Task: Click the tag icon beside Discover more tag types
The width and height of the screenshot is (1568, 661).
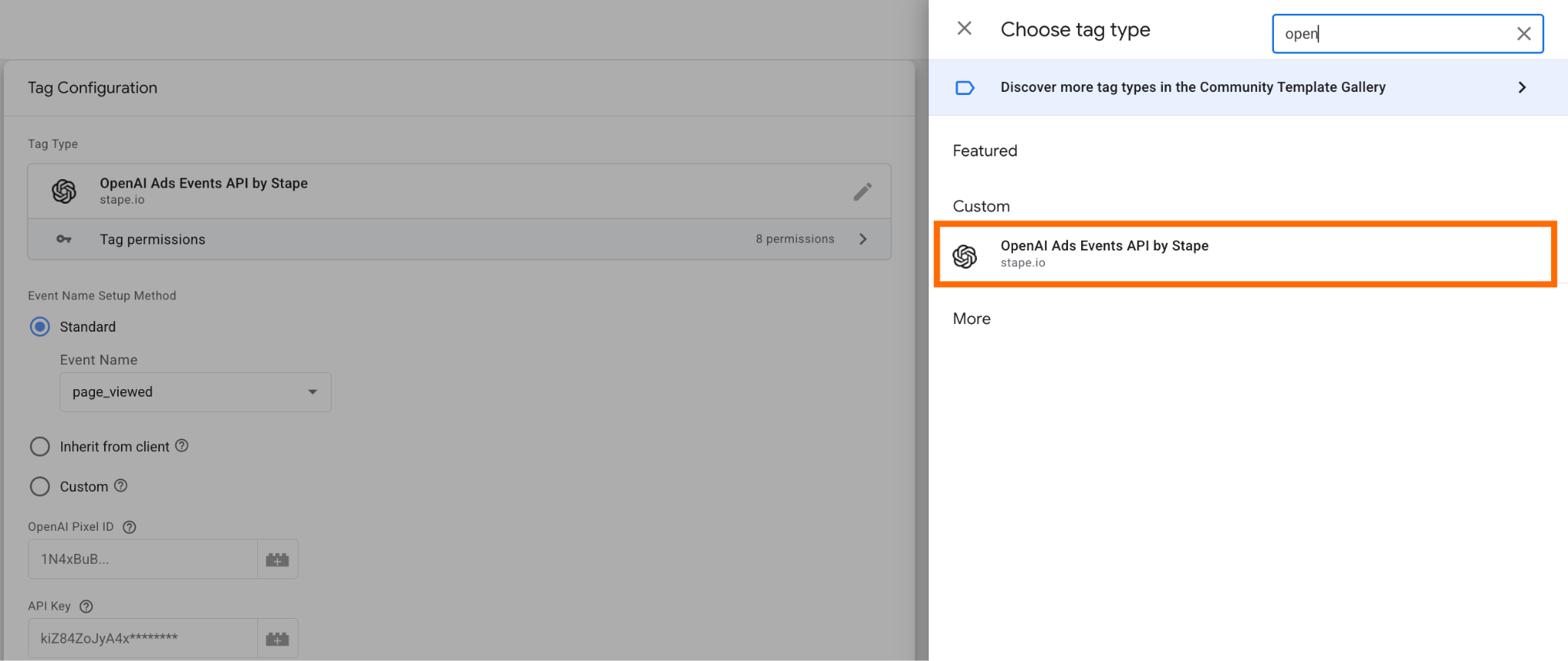Action: (x=965, y=87)
